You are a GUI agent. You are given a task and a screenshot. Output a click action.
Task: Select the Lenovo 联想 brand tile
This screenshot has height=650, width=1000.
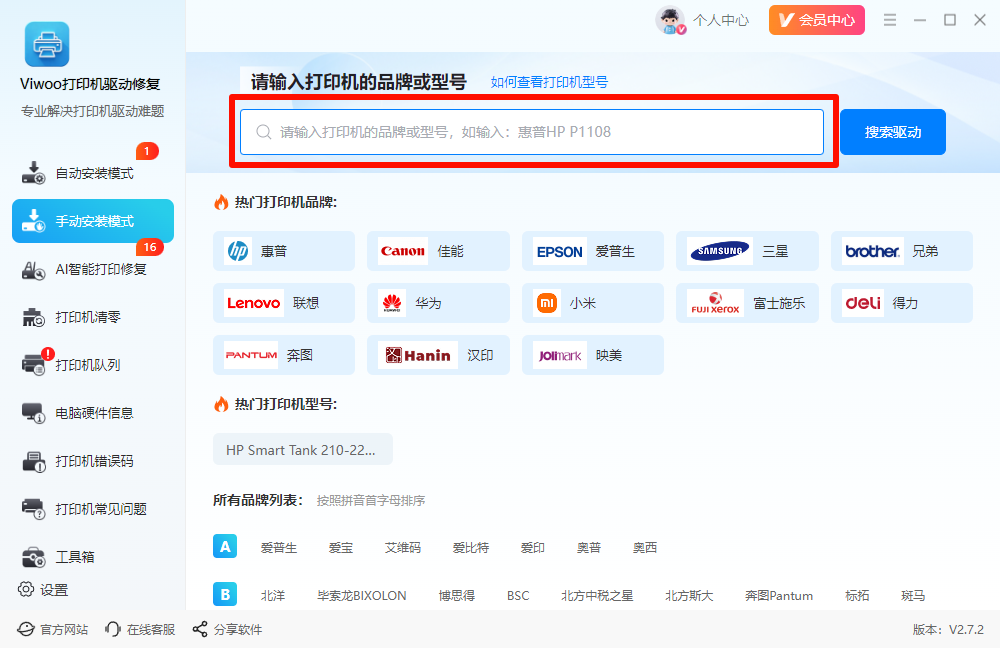[284, 303]
